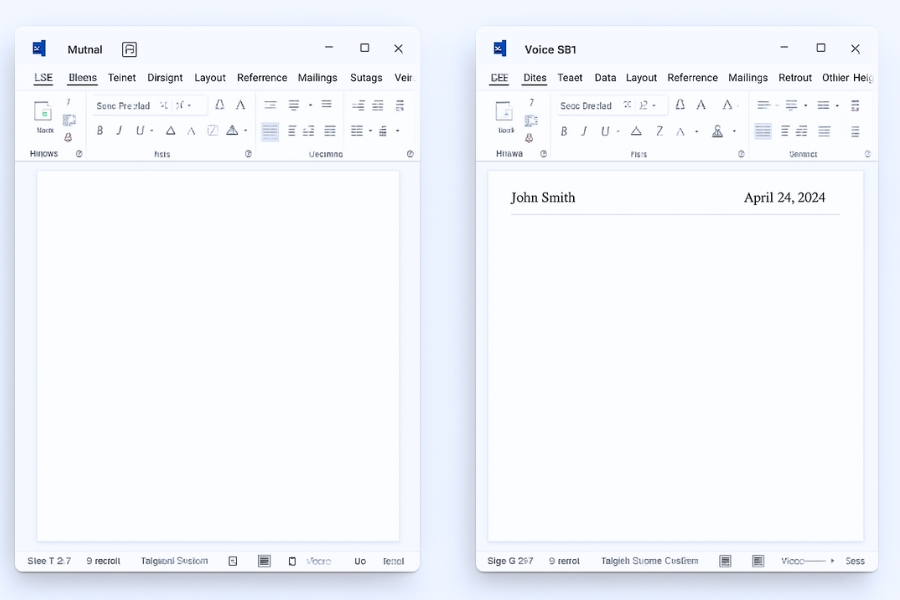Toggle the Read Mode view icon, right status bar
The image size is (900, 600).
click(725, 561)
